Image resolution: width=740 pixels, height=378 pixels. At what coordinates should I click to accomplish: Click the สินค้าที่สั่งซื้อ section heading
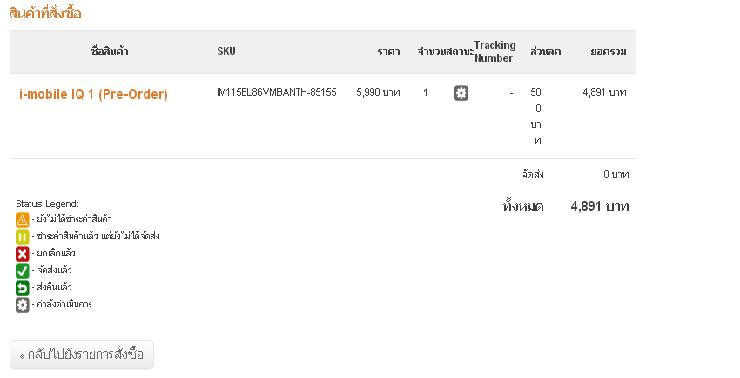45,13
